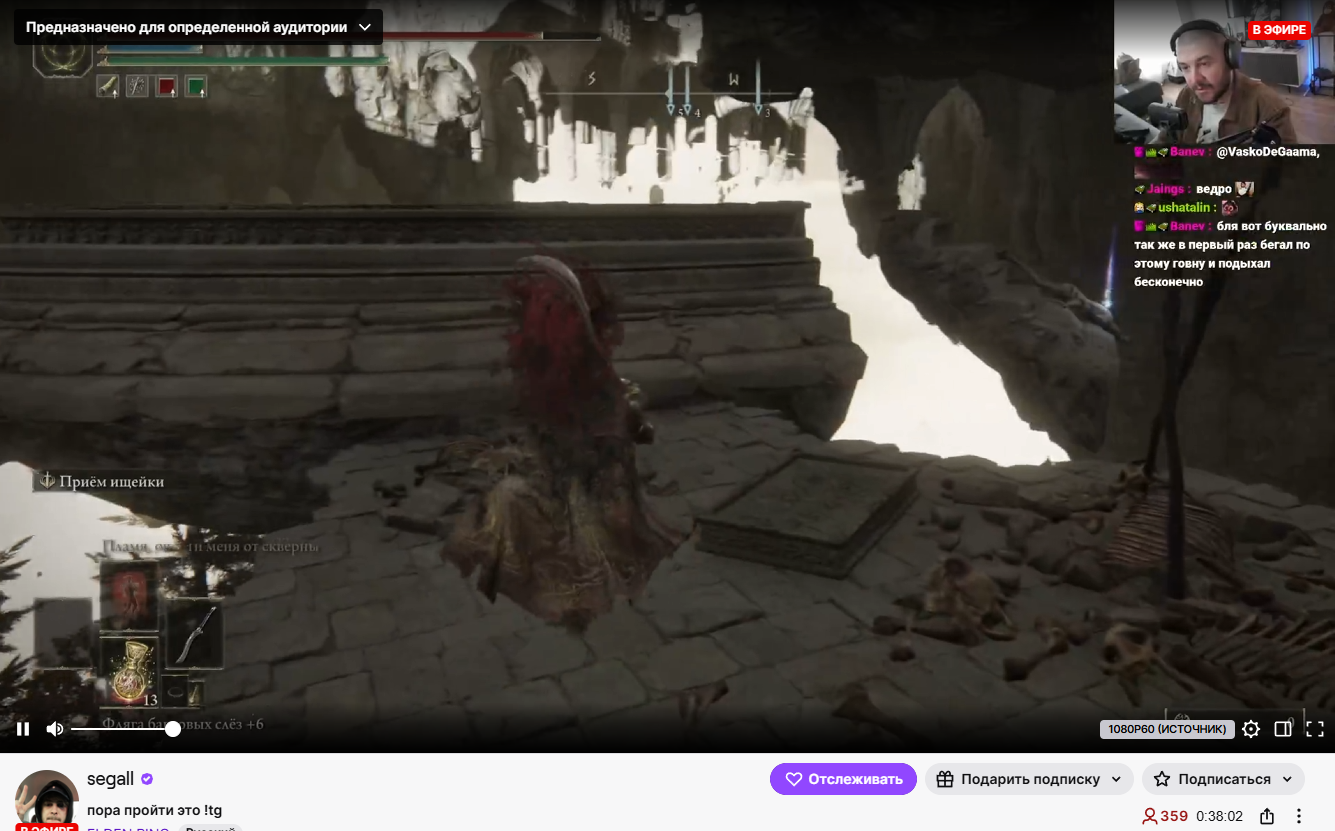Click the star icon in Подписаться
1335x831 pixels.
pos(1161,779)
